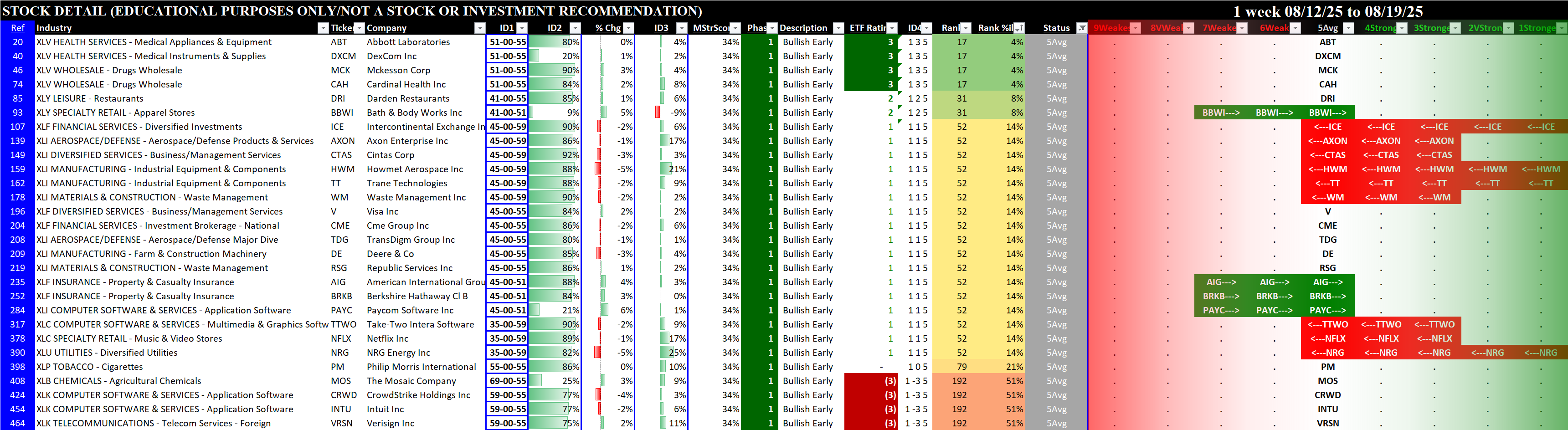Open the Industry column filter dropdown
The height and width of the screenshot is (430, 1568).
(323, 28)
